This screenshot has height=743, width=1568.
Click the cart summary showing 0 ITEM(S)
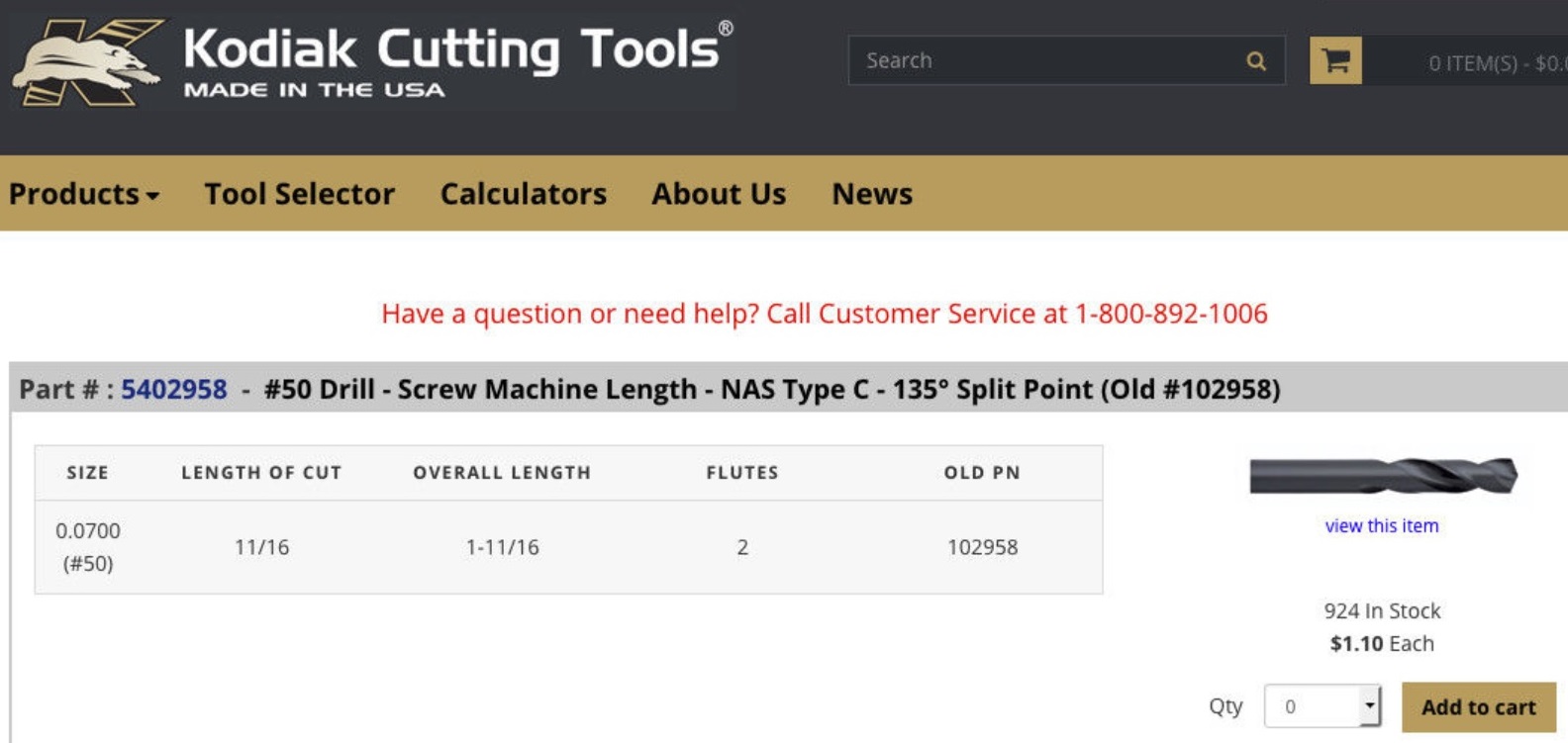[1495, 63]
